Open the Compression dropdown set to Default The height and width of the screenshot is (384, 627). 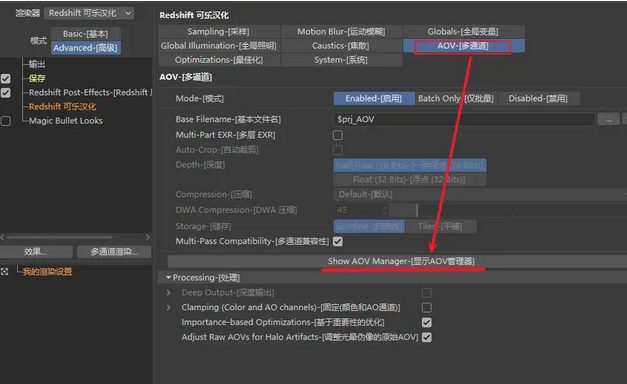click(480, 194)
